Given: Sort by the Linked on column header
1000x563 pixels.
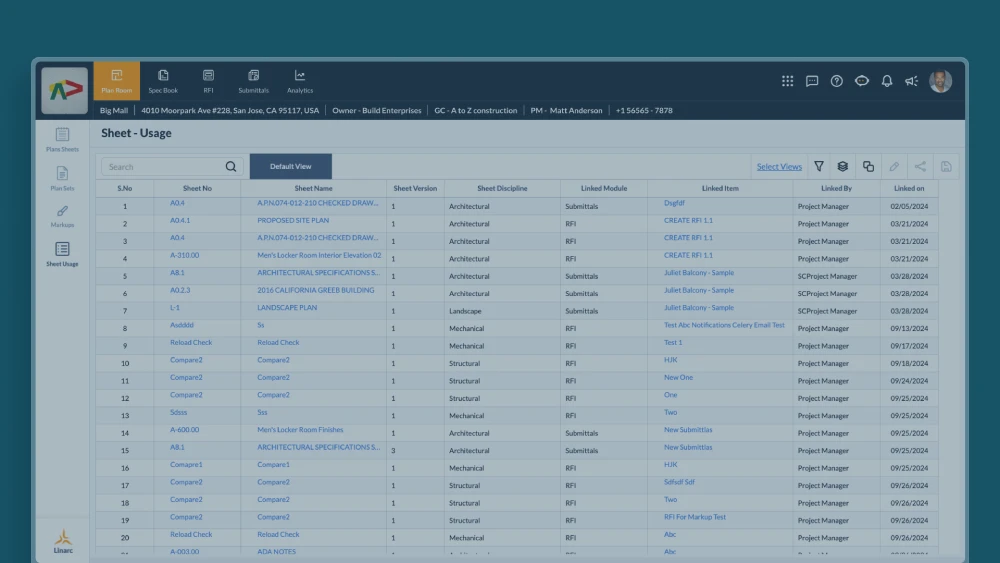Looking at the screenshot, I should tap(909, 188).
